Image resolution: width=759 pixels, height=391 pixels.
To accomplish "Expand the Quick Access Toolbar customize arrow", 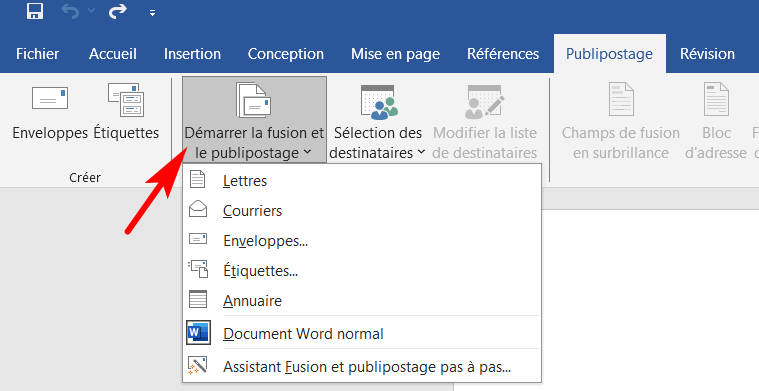I will click(152, 14).
